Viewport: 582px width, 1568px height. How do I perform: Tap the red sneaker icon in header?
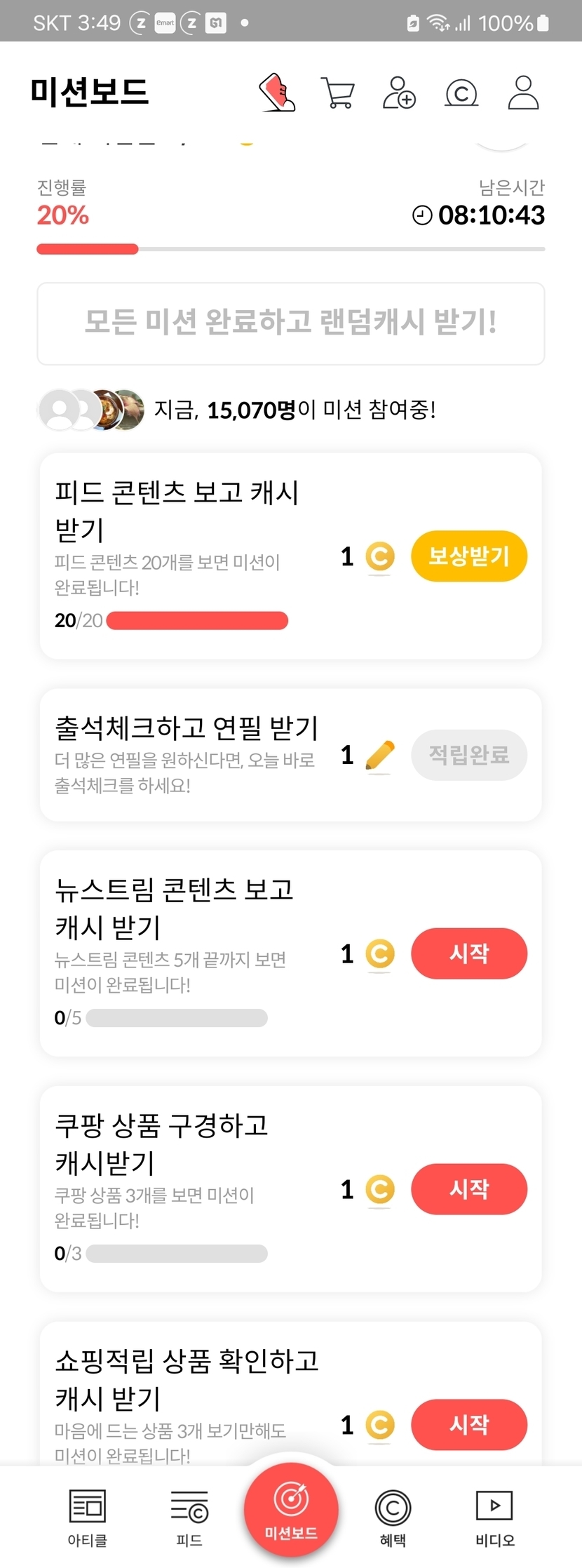pos(278,93)
